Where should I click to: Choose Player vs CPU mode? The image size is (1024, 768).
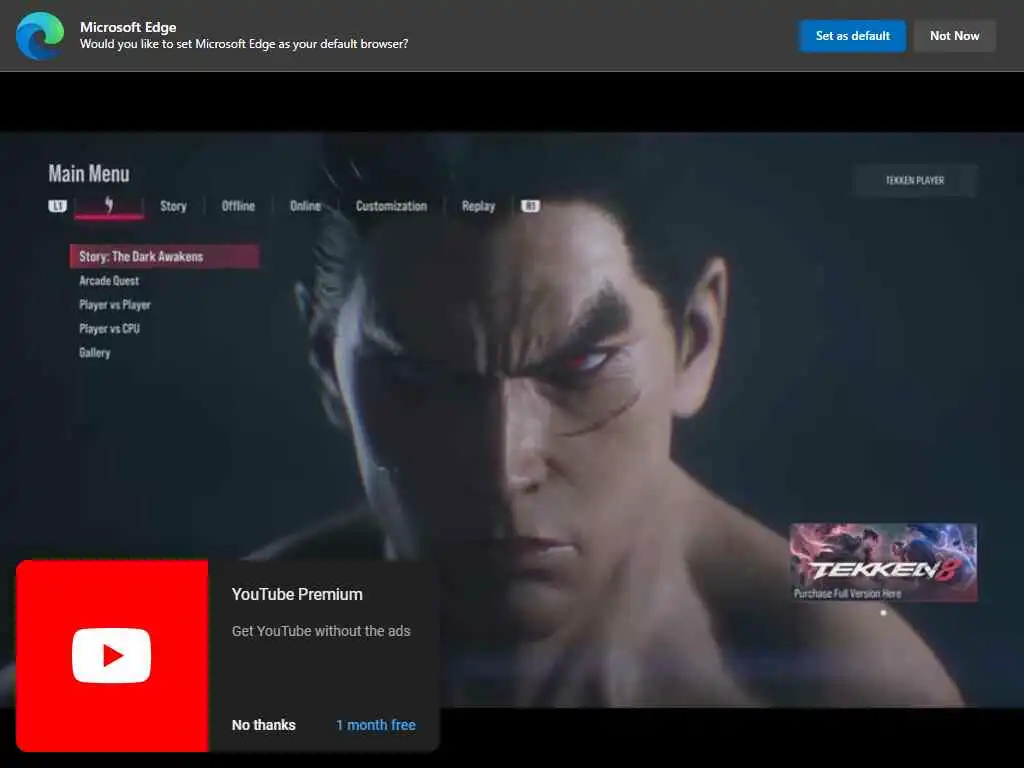[x=109, y=328]
